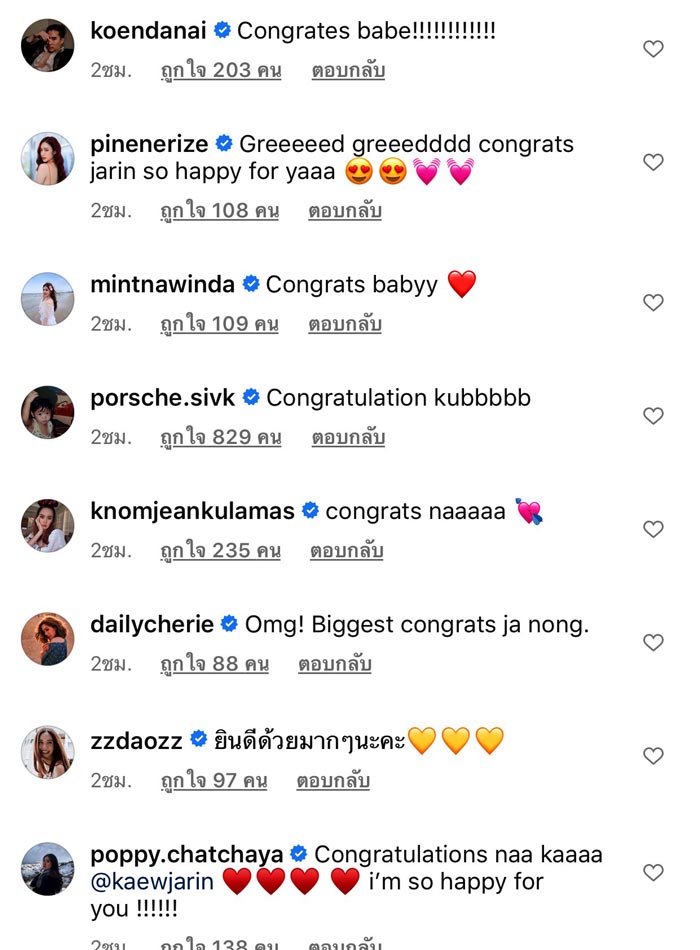This screenshot has width=700, height=950.
Task: Open koendanai's profile picture
Action: point(48,45)
